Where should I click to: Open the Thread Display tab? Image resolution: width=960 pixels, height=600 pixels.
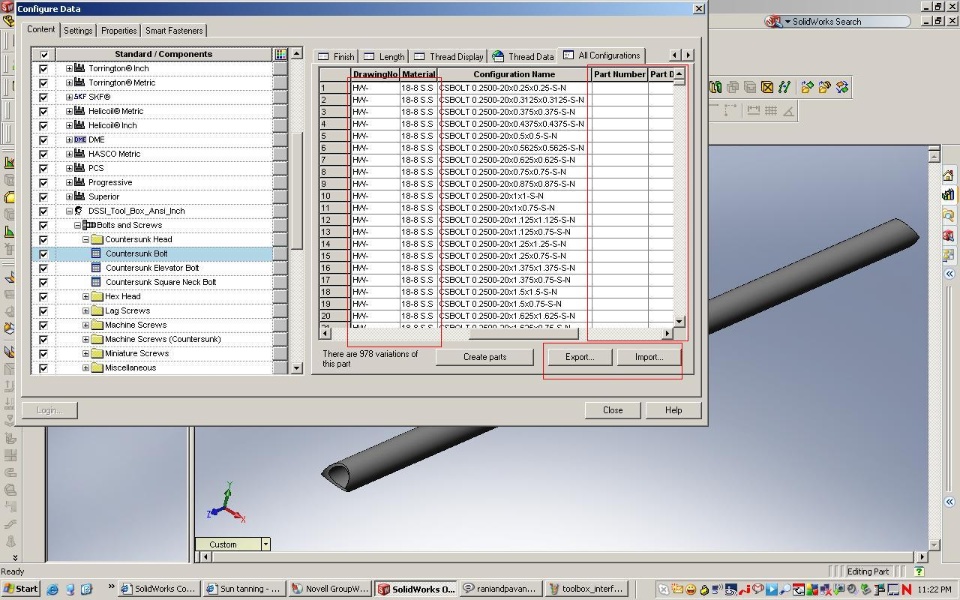coord(449,56)
